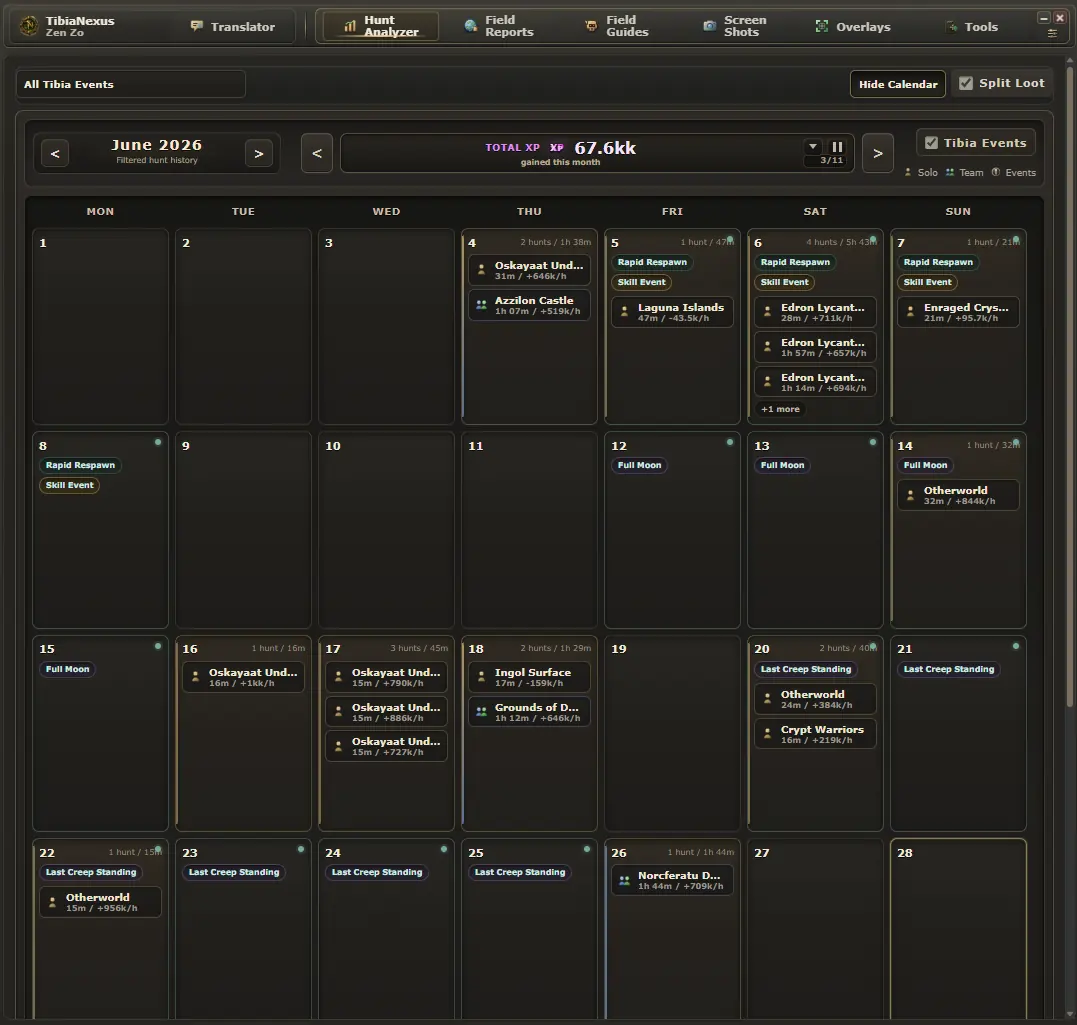
Task: Open Otherworld hunt on June 20
Action: [x=815, y=699]
